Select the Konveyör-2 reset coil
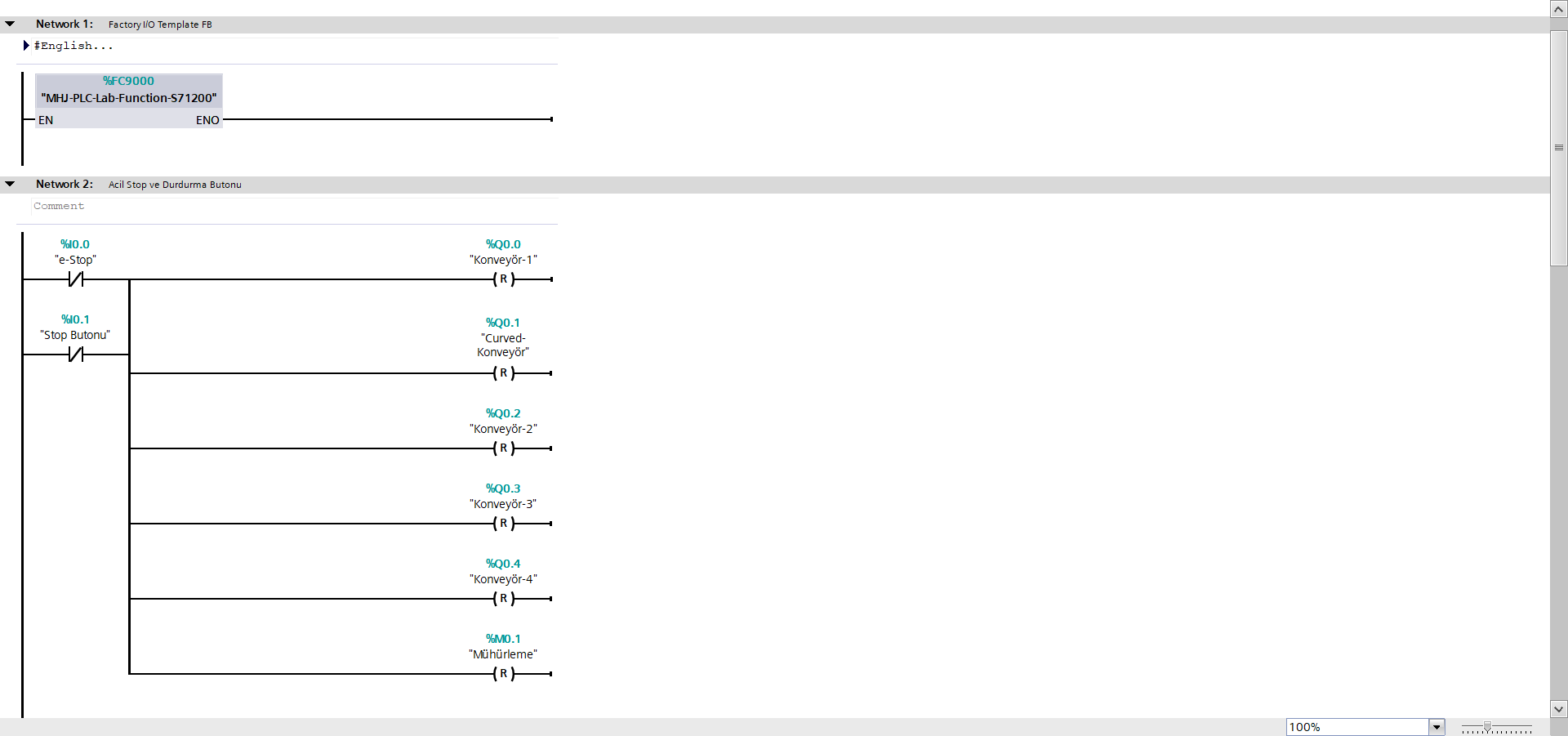1568x736 pixels. [504, 448]
